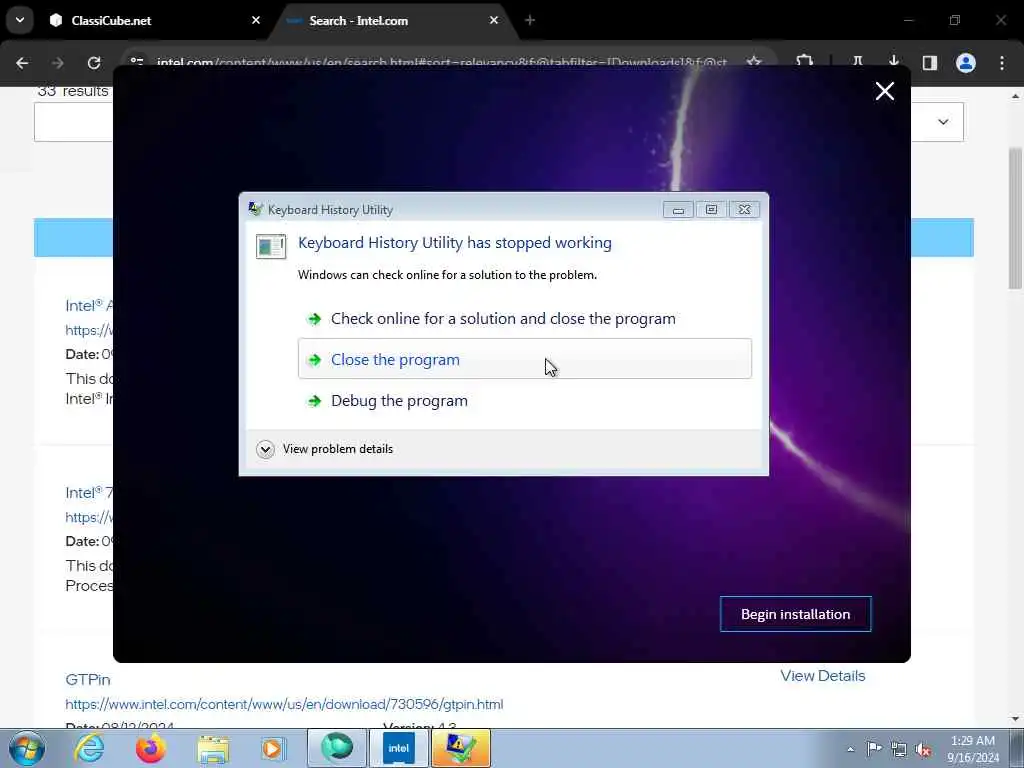This screenshot has width=1024, height=768.
Task: Open the taskbar clock showing 1:29 AM
Action: click(973, 749)
